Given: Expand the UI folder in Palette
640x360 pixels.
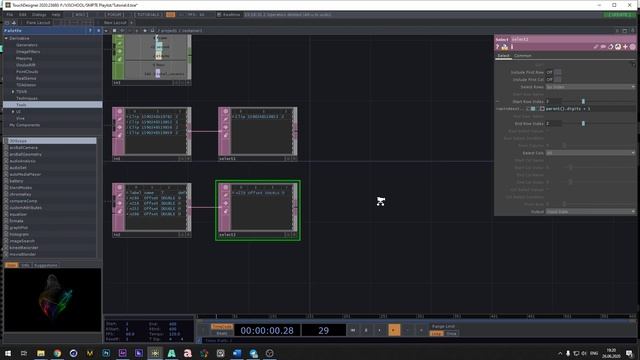Looking at the screenshot, I should 13,111.
